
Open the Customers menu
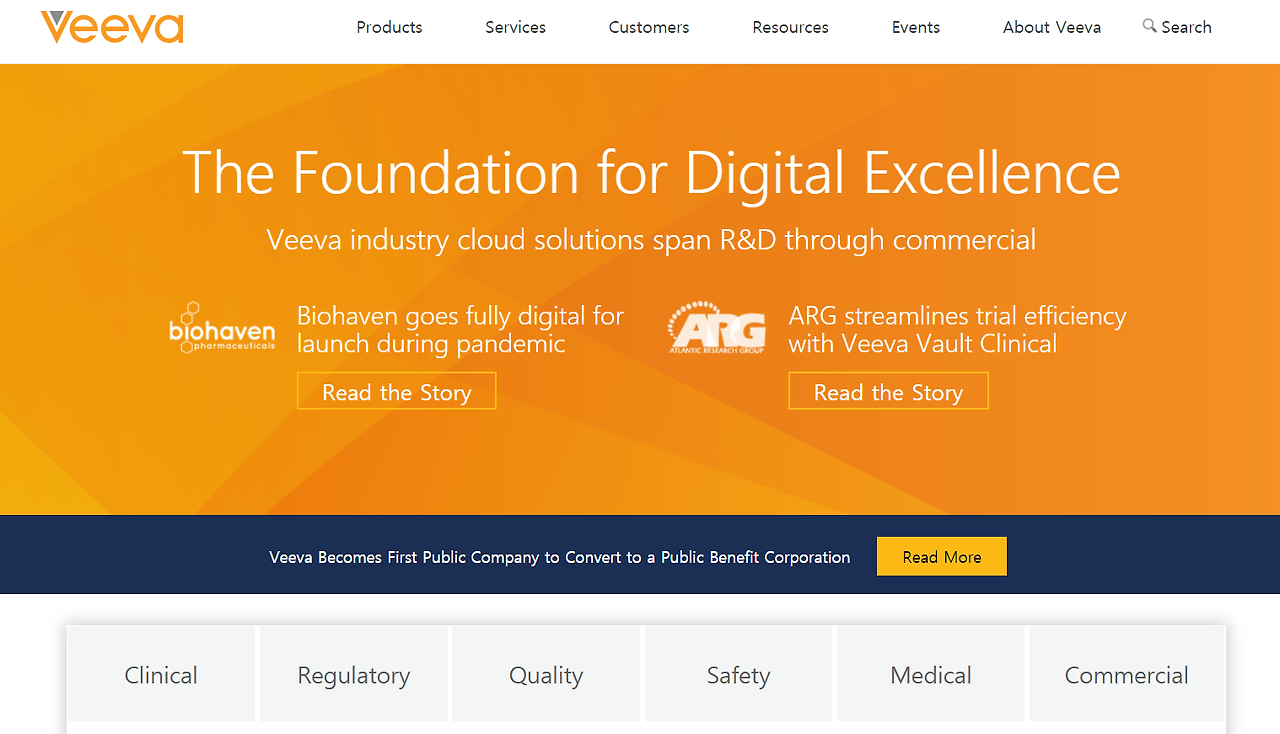(649, 27)
